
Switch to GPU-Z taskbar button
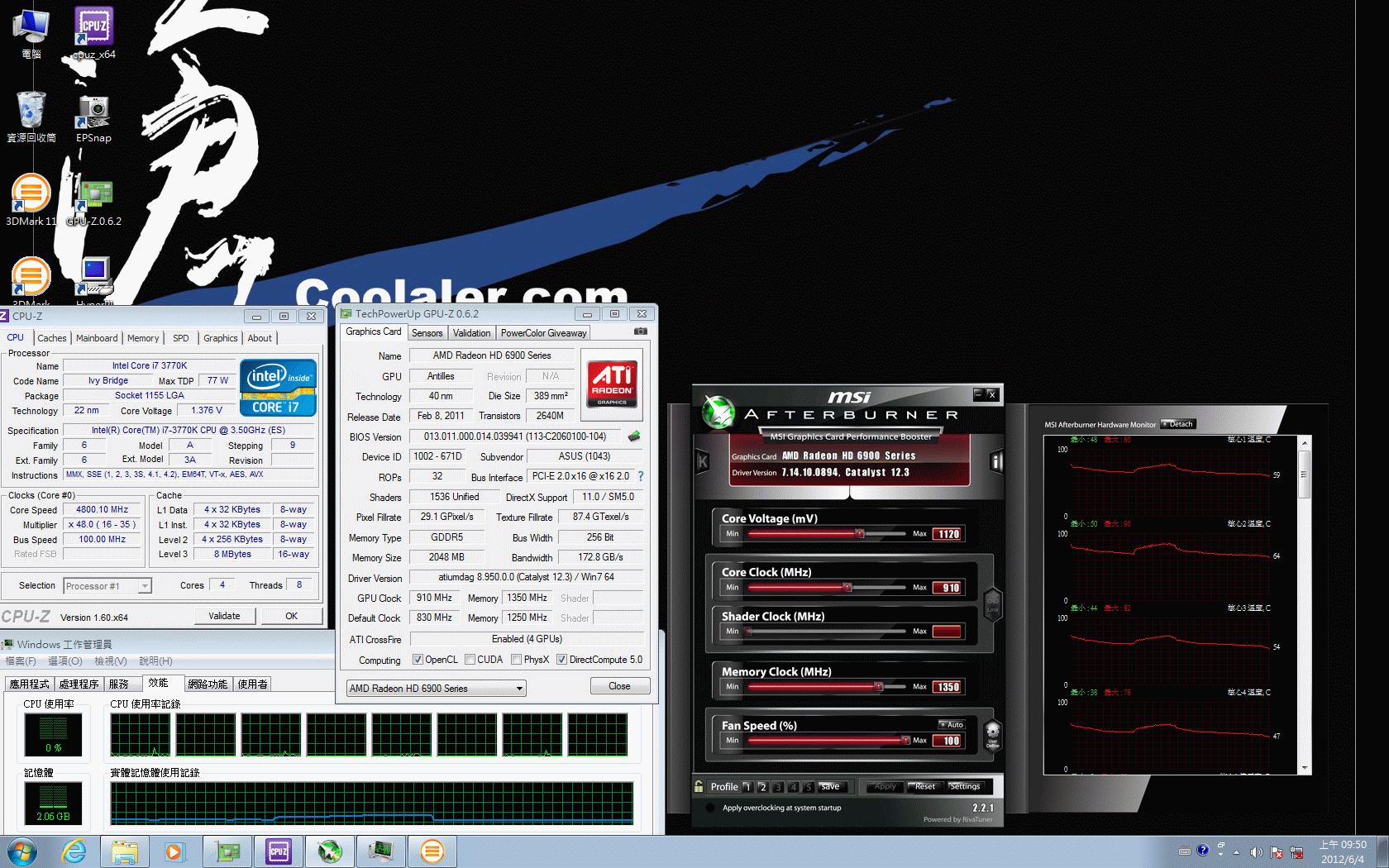(227, 851)
